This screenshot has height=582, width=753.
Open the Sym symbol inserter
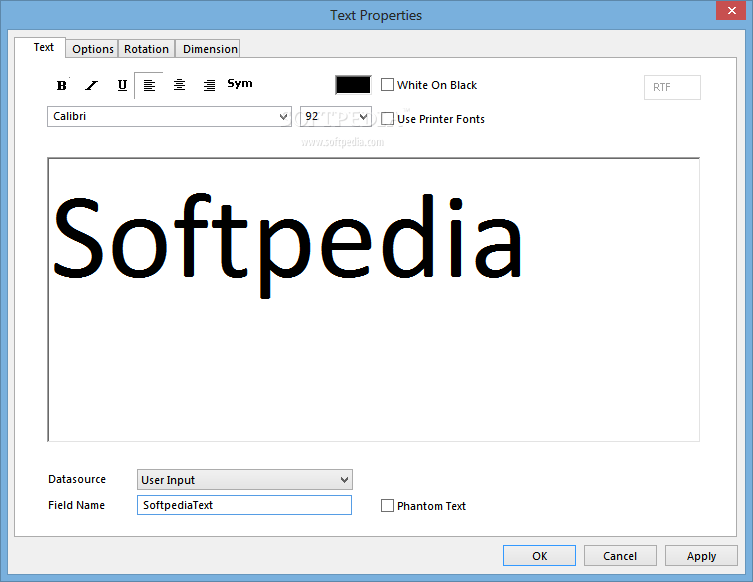pos(240,84)
